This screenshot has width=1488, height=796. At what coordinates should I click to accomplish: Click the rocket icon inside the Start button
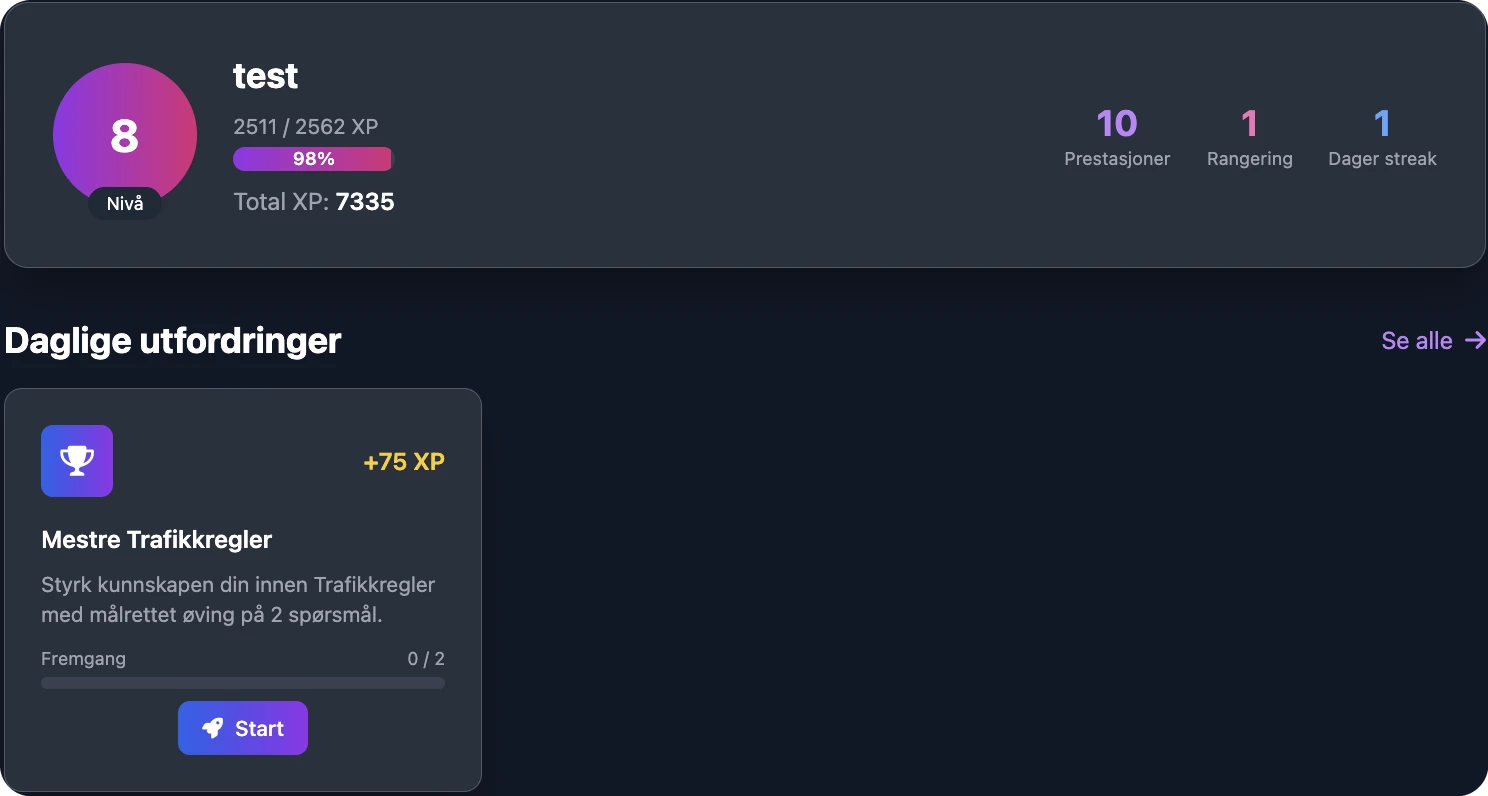pos(212,728)
